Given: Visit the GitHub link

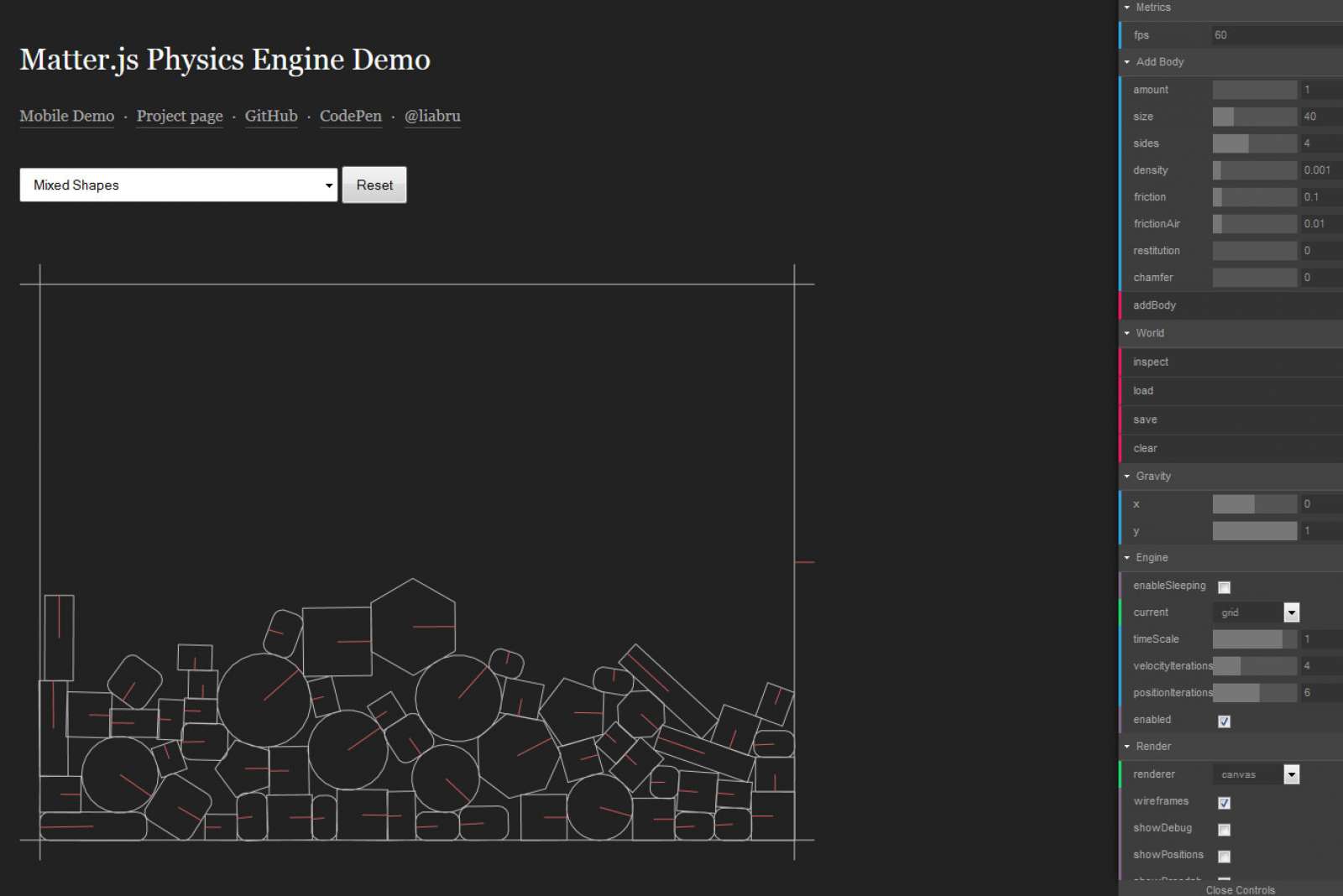Looking at the screenshot, I should point(271,116).
